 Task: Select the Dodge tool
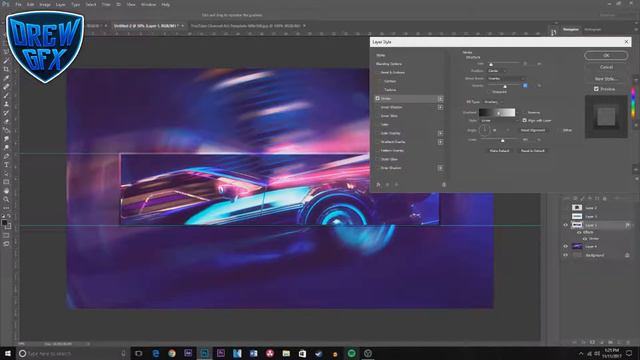pyautogui.click(x=6, y=147)
